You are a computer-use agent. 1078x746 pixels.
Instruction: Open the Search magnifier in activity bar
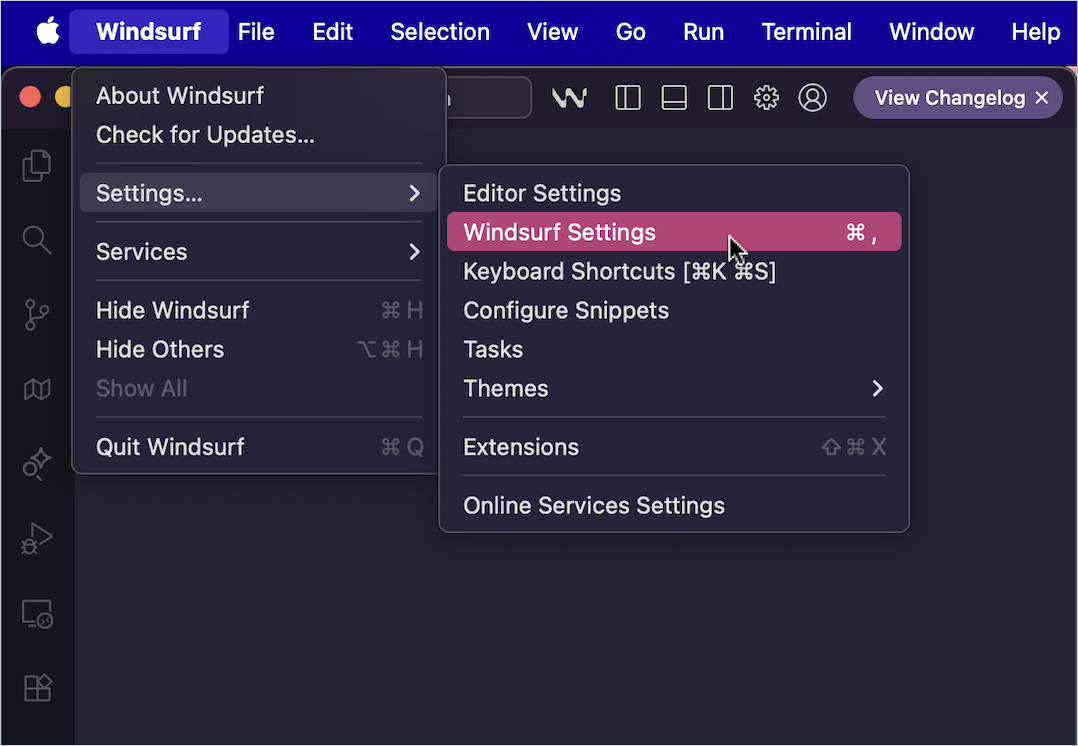pos(37,241)
